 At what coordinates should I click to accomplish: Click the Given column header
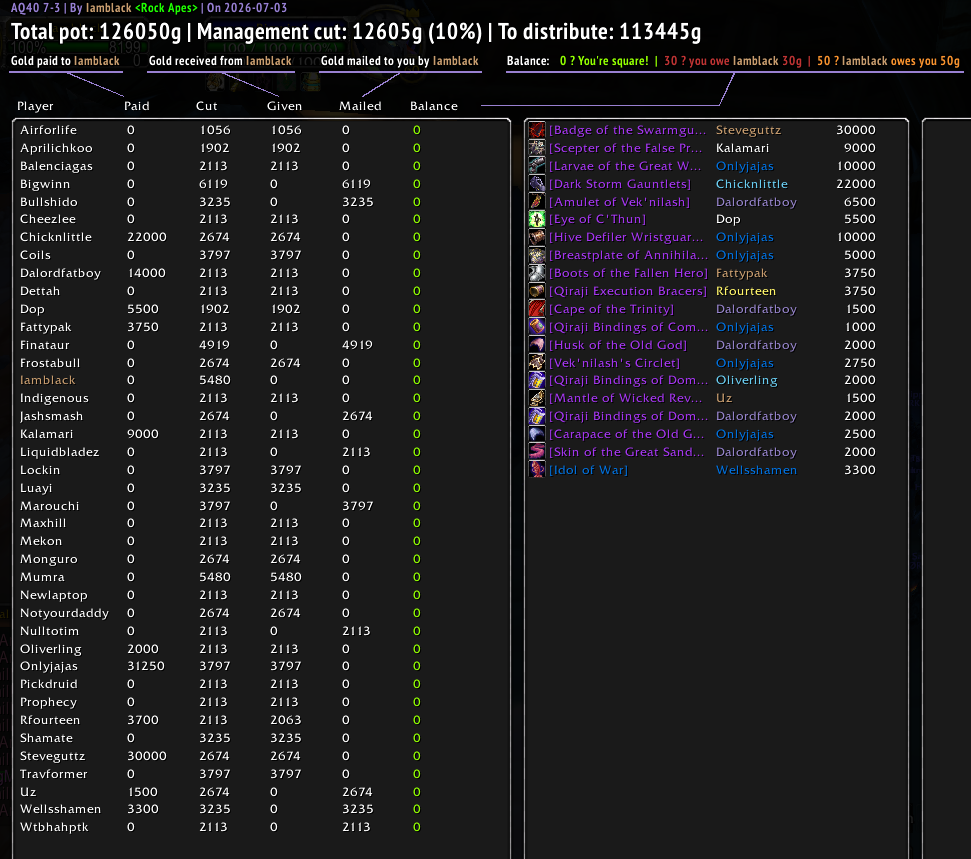coord(284,106)
